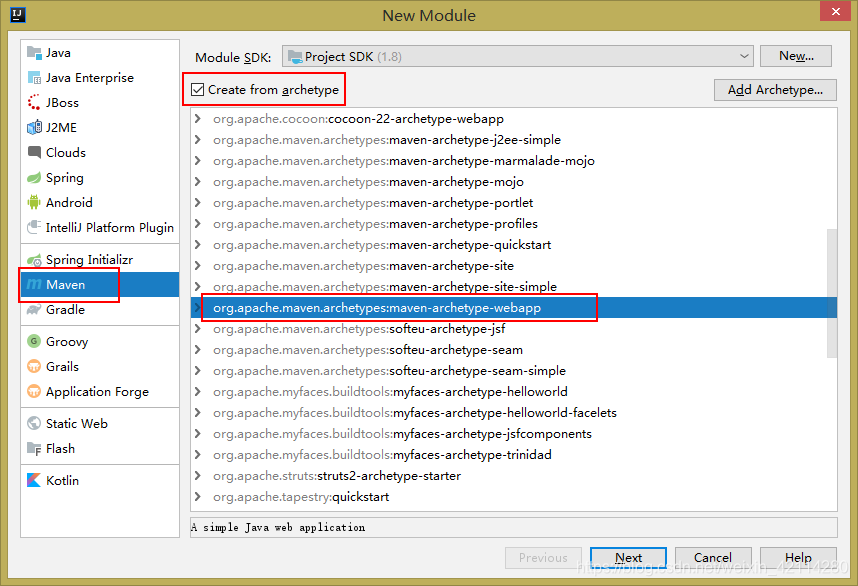Click the J2ME module icon
This screenshot has height=586, width=858.
click(34, 127)
